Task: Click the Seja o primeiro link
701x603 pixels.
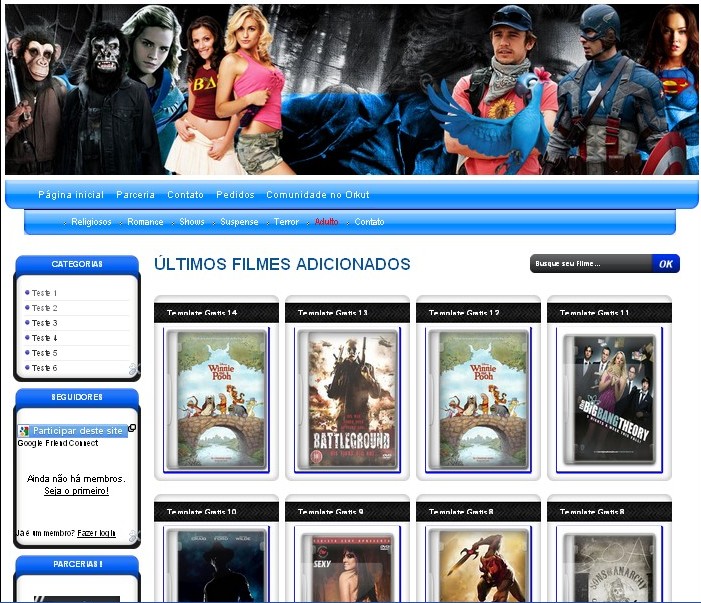Action: point(76,491)
